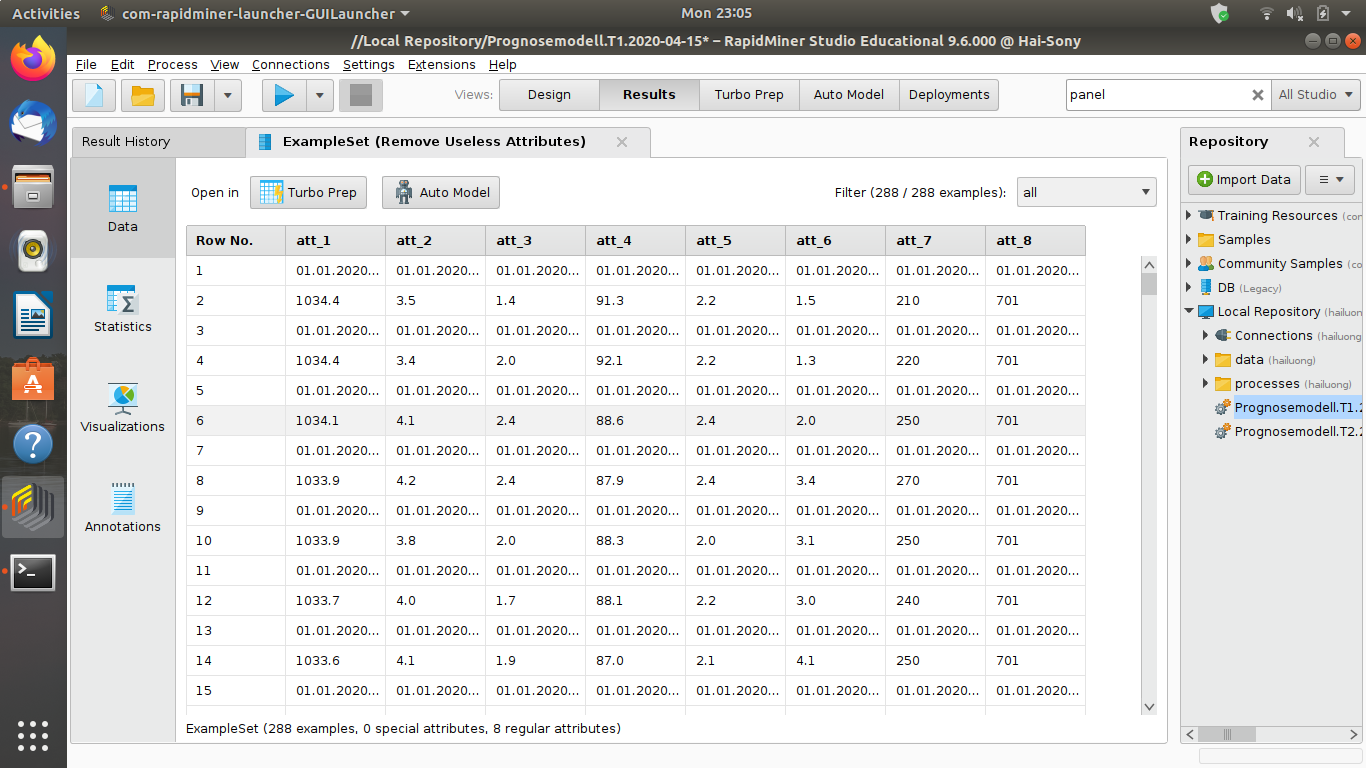
Task: Open the All Studio search scope dropdown
Action: [x=1316, y=95]
